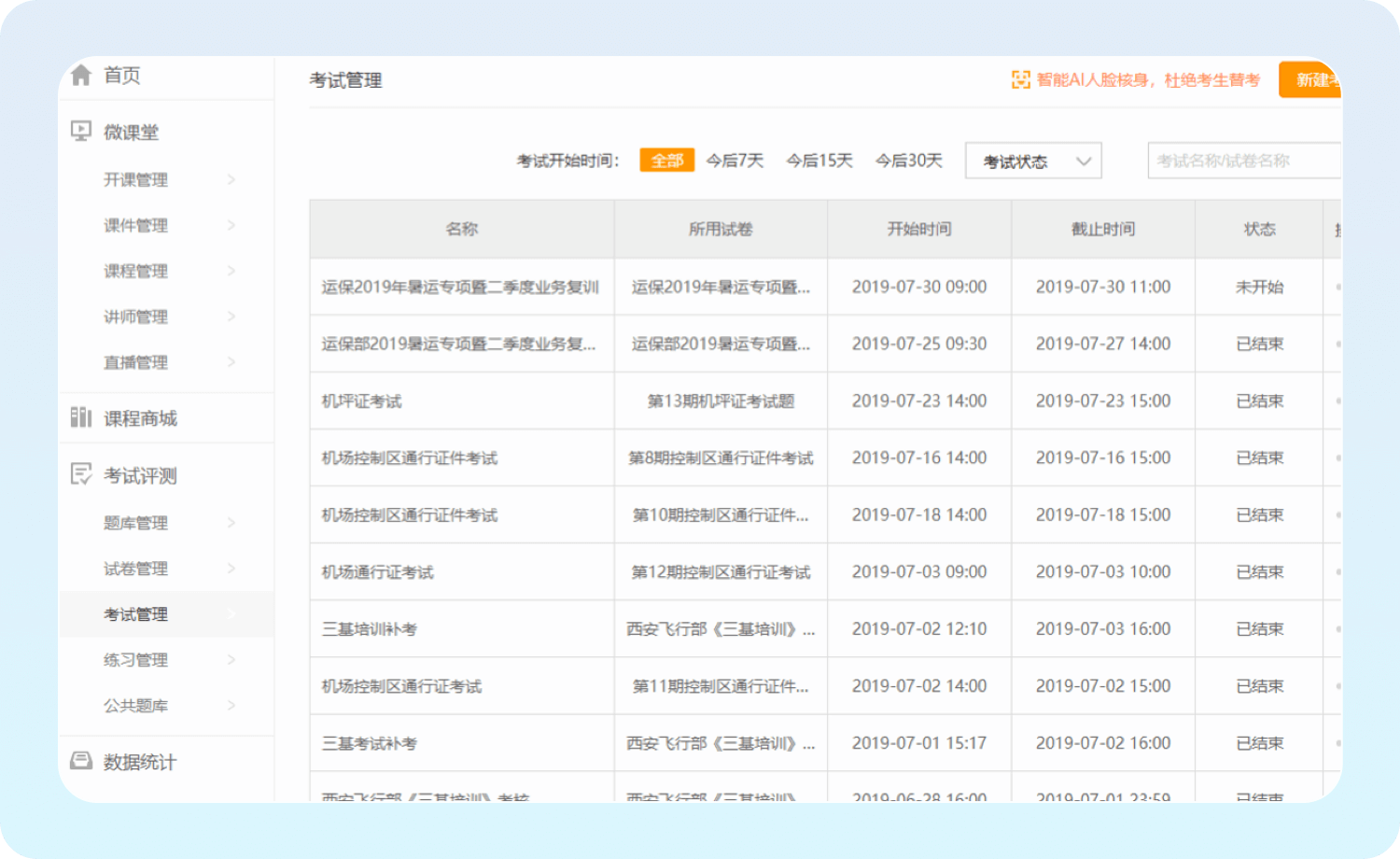1400x859 pixels.
Task: Click the home icon beside 首页
Action: pos(81,76)
